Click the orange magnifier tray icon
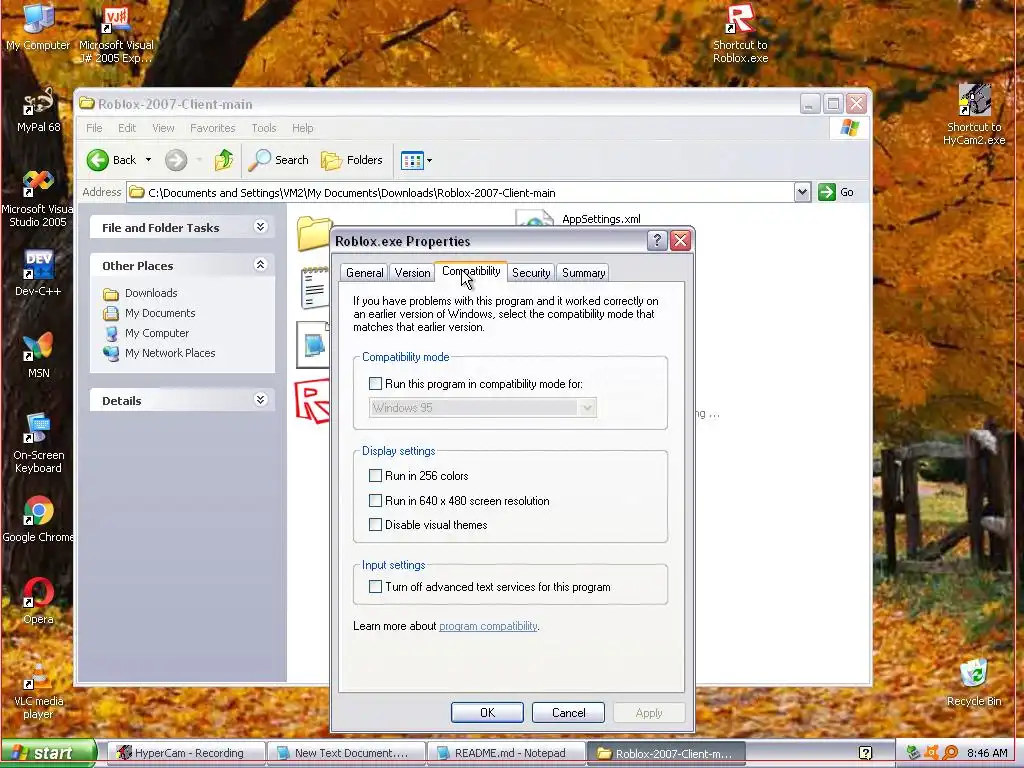 950,753
